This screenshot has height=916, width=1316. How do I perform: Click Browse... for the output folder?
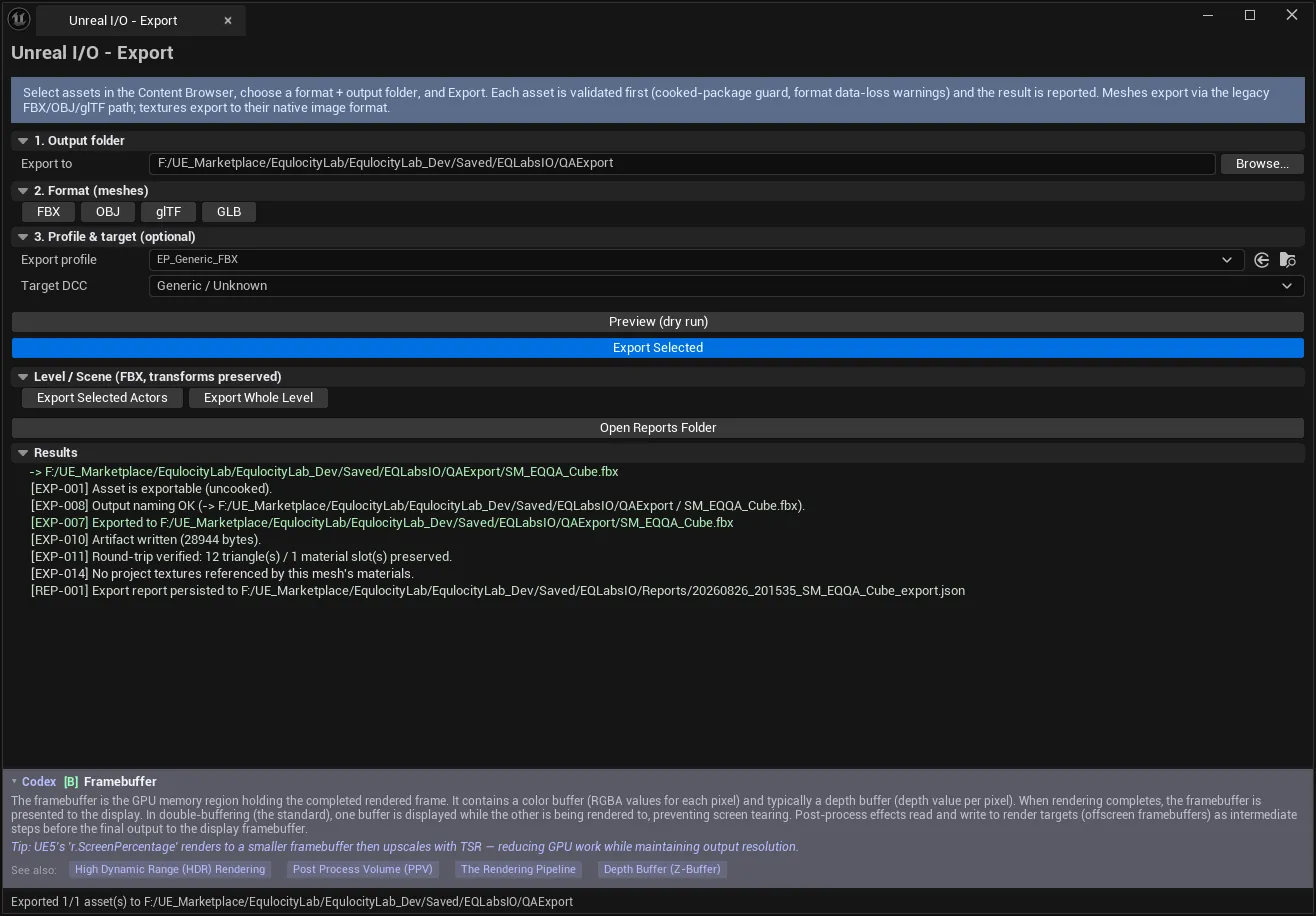pyautogui.click(x=1262, y=164)
